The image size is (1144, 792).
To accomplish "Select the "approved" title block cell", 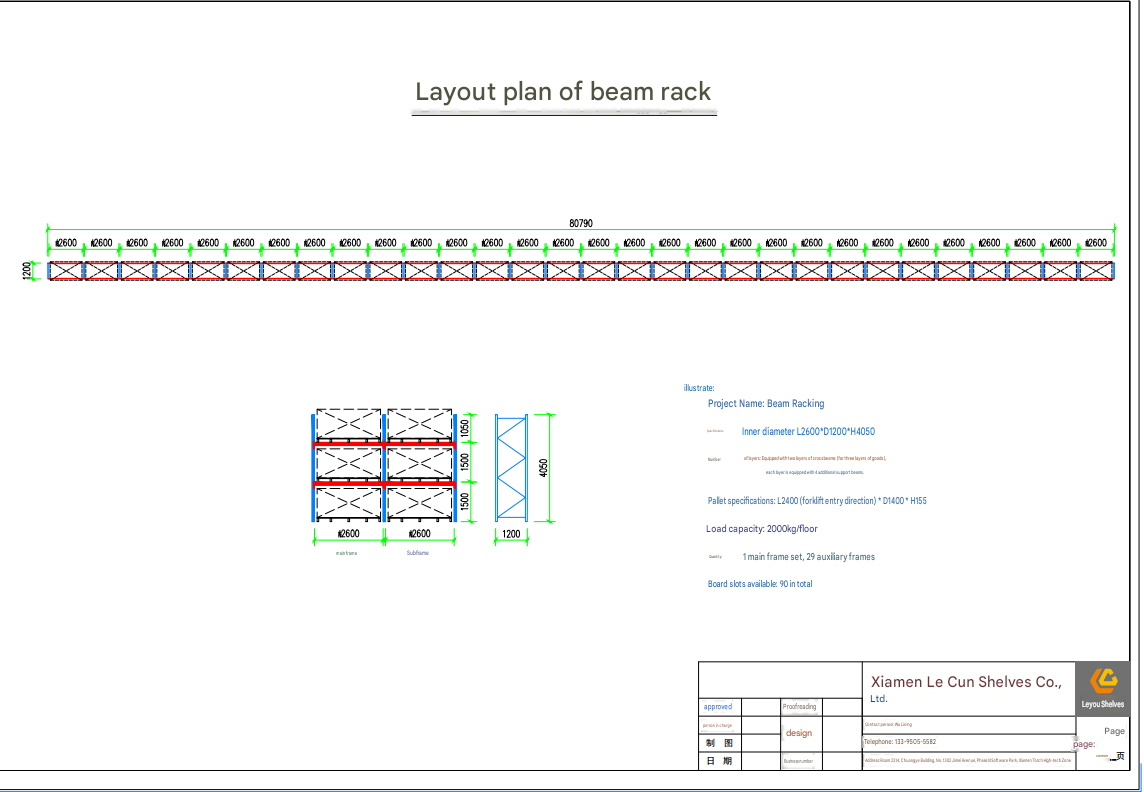I will 718,707.
